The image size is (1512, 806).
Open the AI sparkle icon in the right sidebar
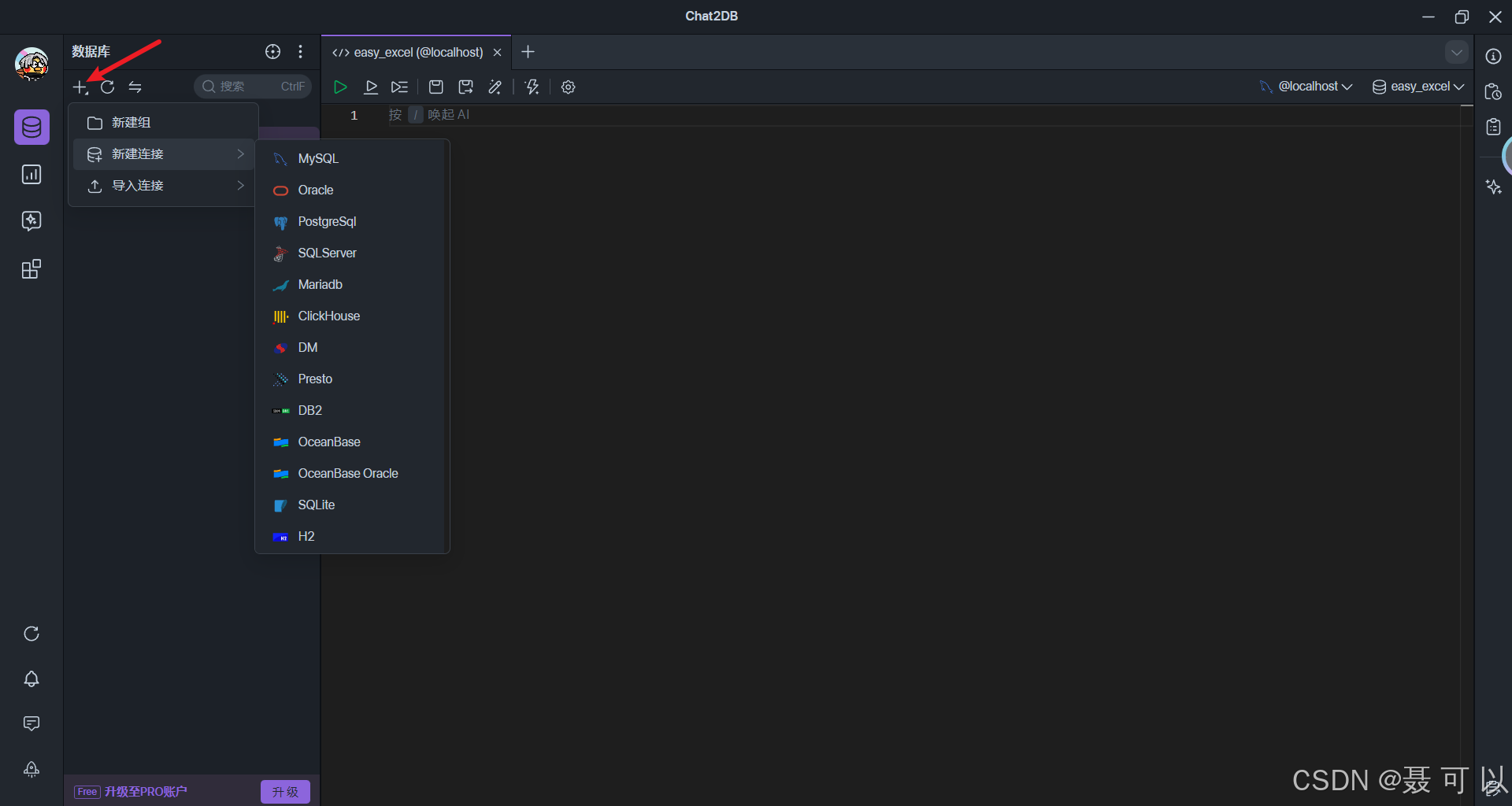click(1494, 187)
